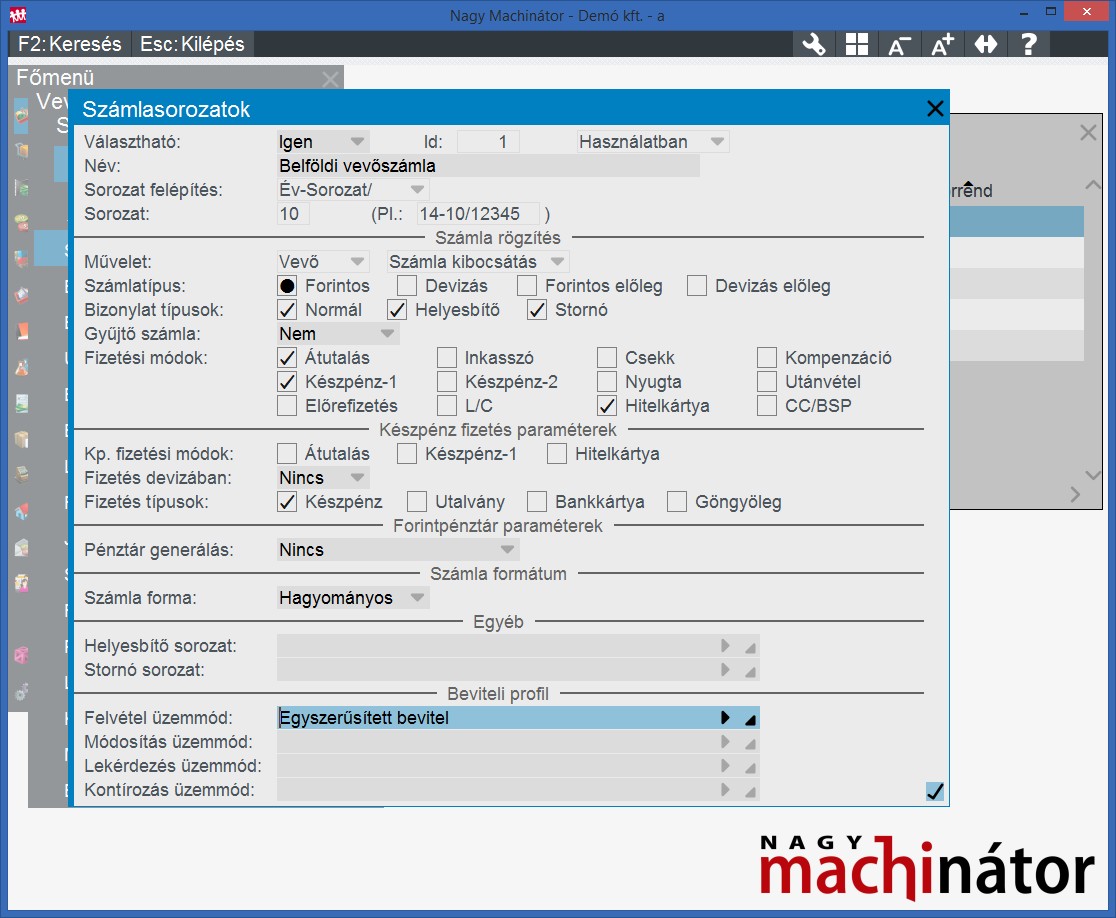Click the red house icon in sidebar
Screen dimensions: 1116x918
pyautogui.click(x=21, y=510)
